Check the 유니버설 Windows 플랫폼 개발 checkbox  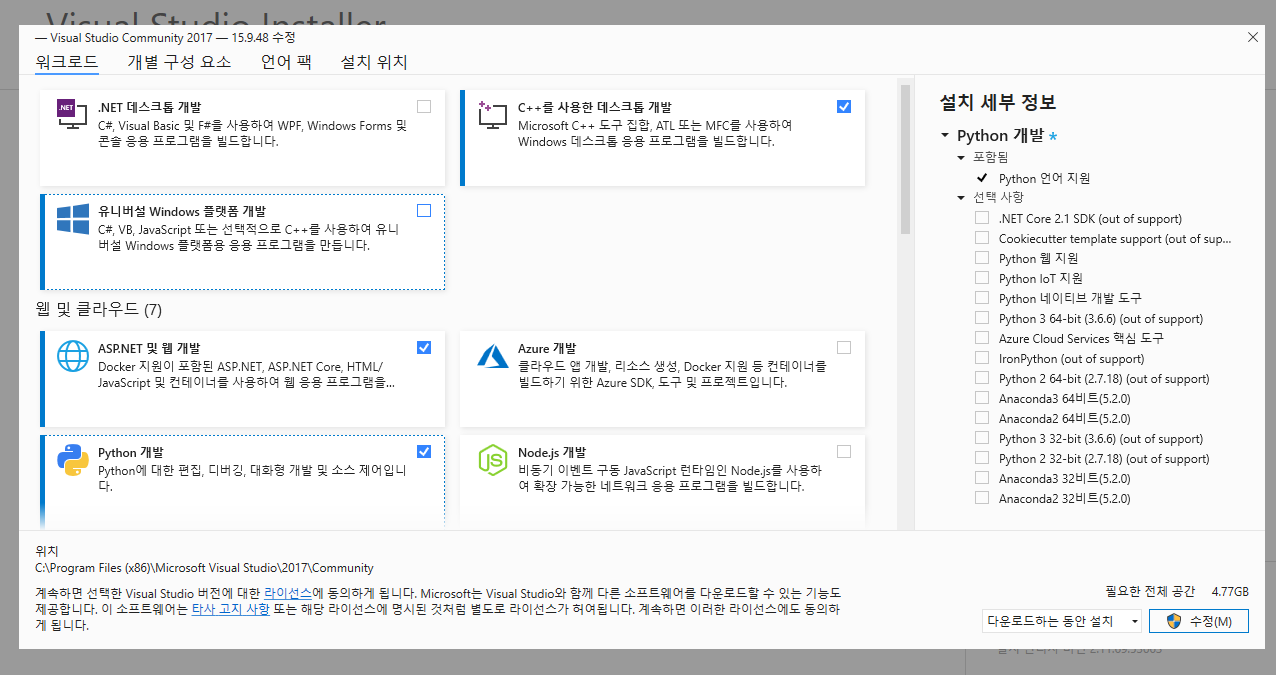click(x=424, y=210)
